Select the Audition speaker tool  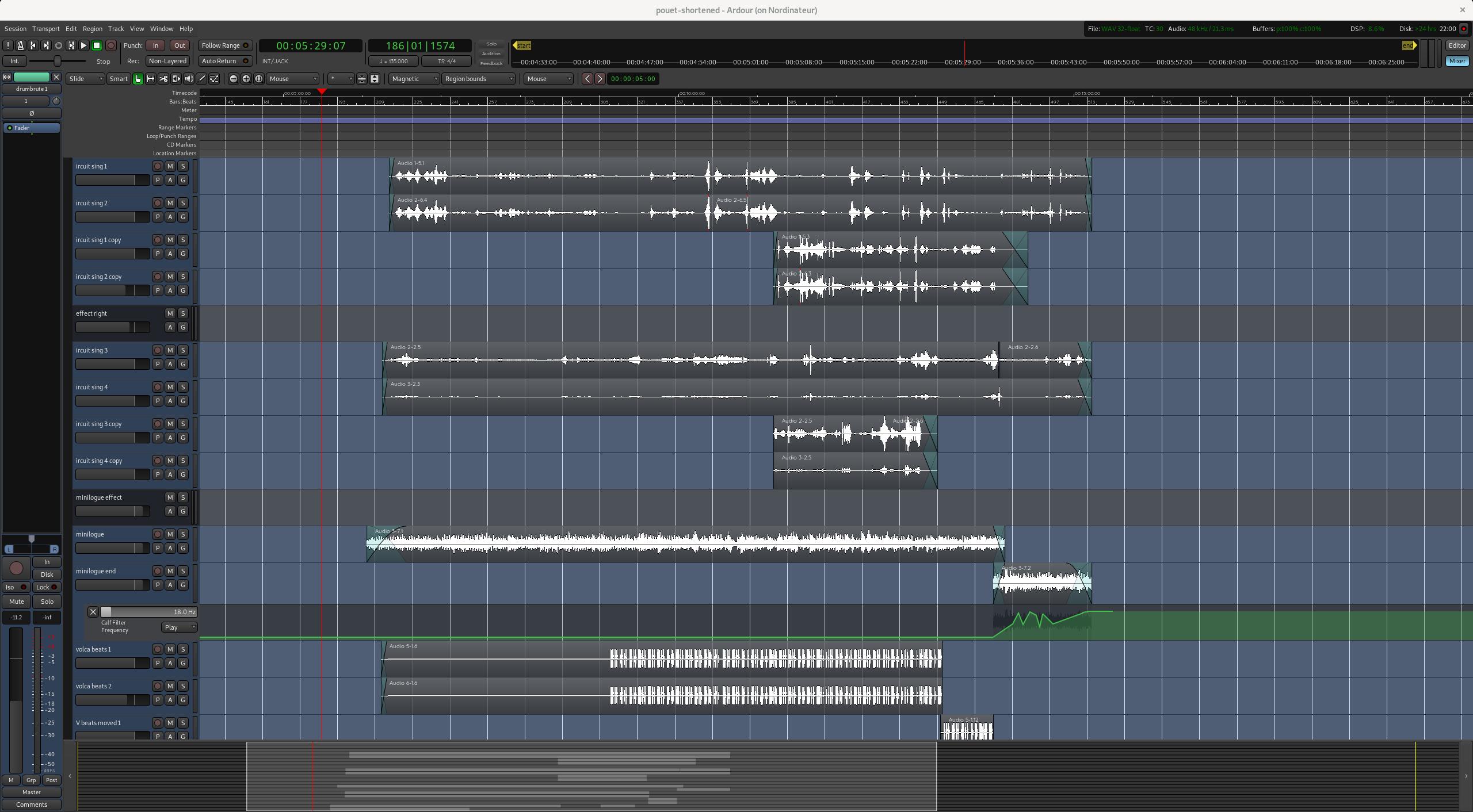click(x=189, y=79)
